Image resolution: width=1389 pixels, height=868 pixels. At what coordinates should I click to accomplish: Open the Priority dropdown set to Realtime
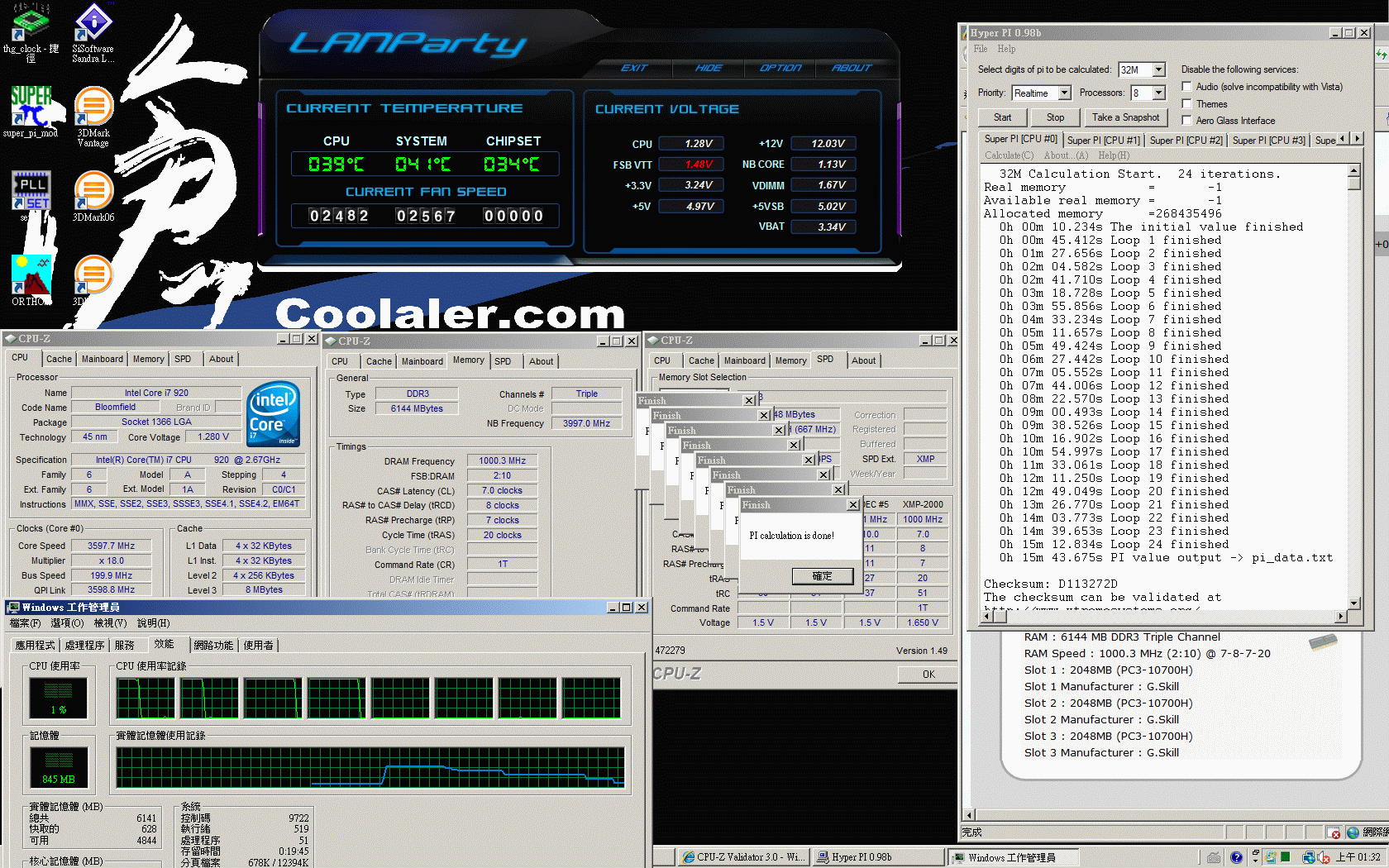pos(1064,93)
